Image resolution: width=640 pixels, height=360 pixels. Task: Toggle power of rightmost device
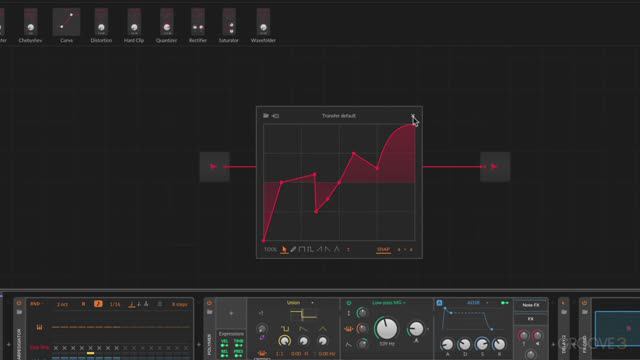(584, 303)
